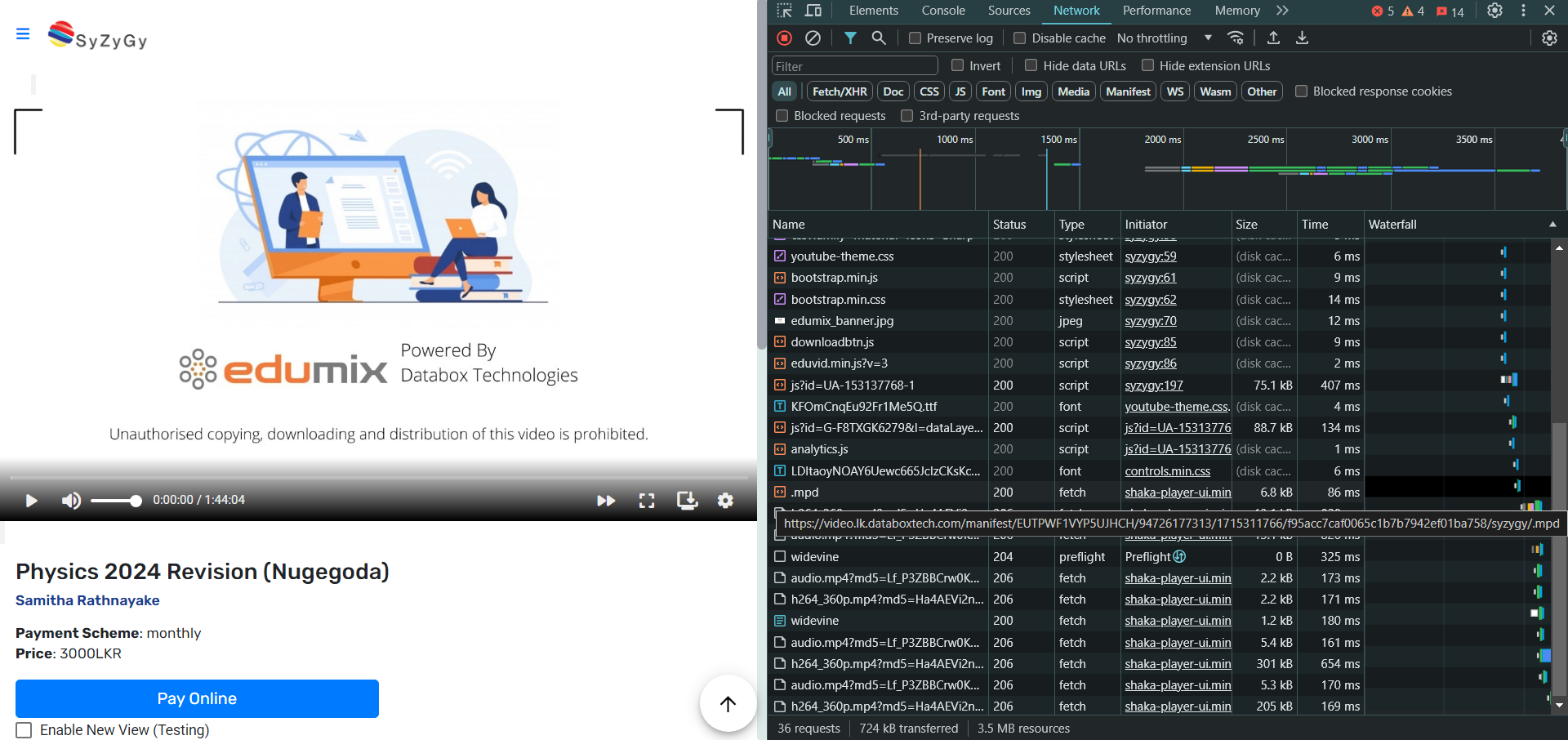The width and height of the screenshot is (1568, 740).
Task: Tick the Enable New View (Testing) checkbox
Action: [24, 730]
